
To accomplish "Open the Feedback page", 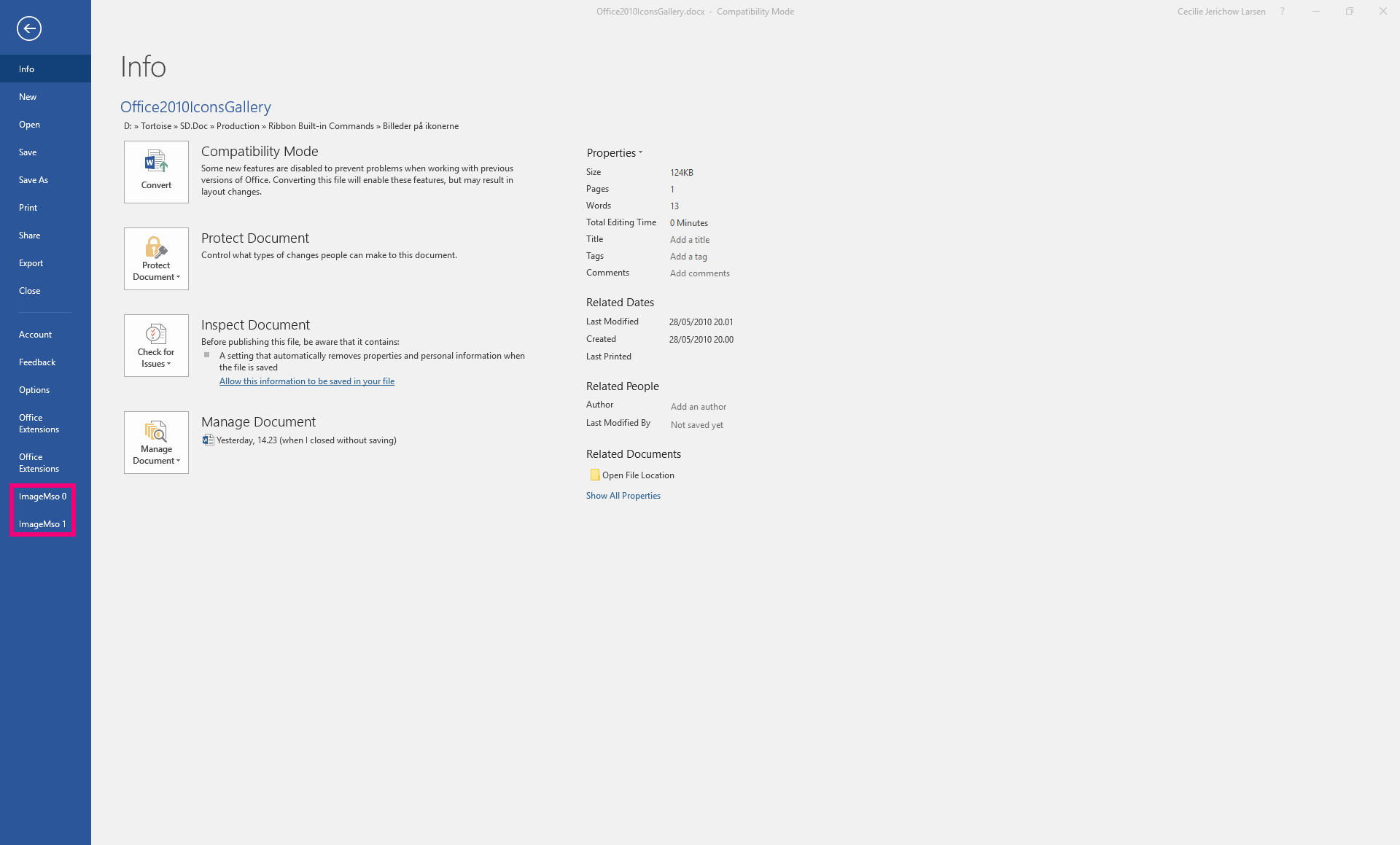I will click(45, 362).
